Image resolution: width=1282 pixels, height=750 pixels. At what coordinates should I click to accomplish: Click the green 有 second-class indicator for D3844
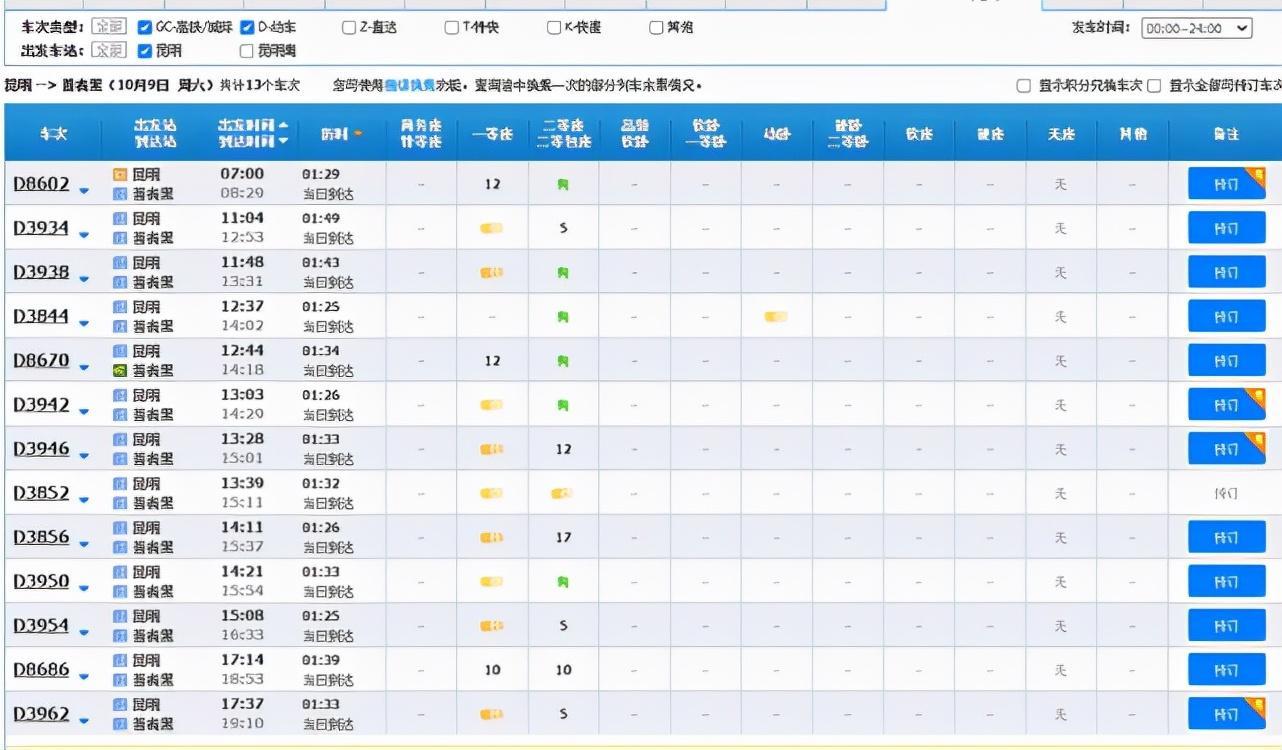click(563, 316)
